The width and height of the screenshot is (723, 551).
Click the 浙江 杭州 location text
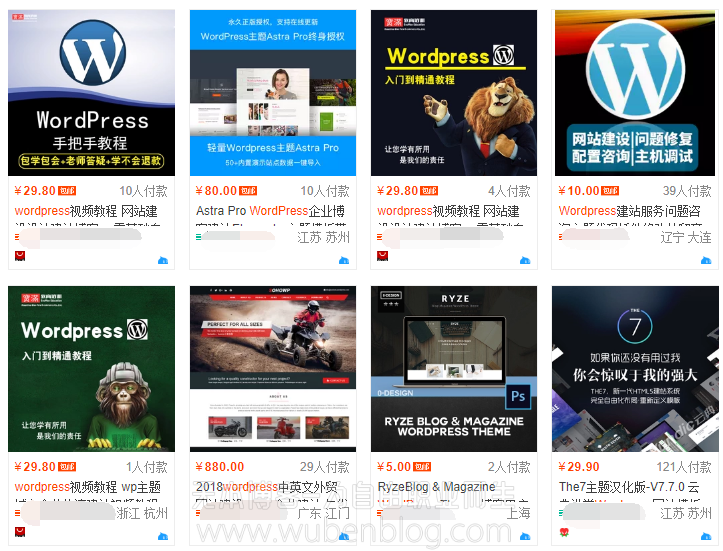pyautogui.click(x=142, y=513)
